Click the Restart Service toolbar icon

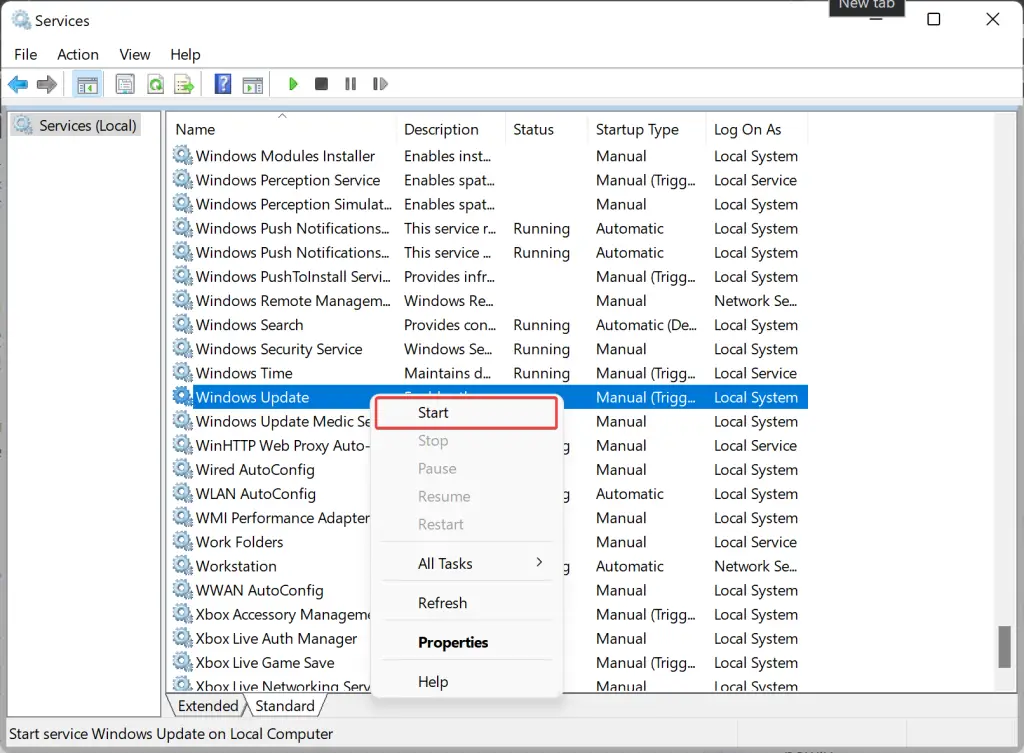coord(380,84)
